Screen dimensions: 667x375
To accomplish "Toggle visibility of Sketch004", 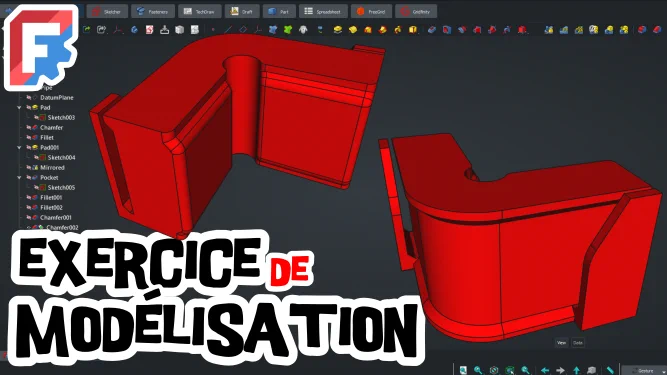I will tap(36, 158).
